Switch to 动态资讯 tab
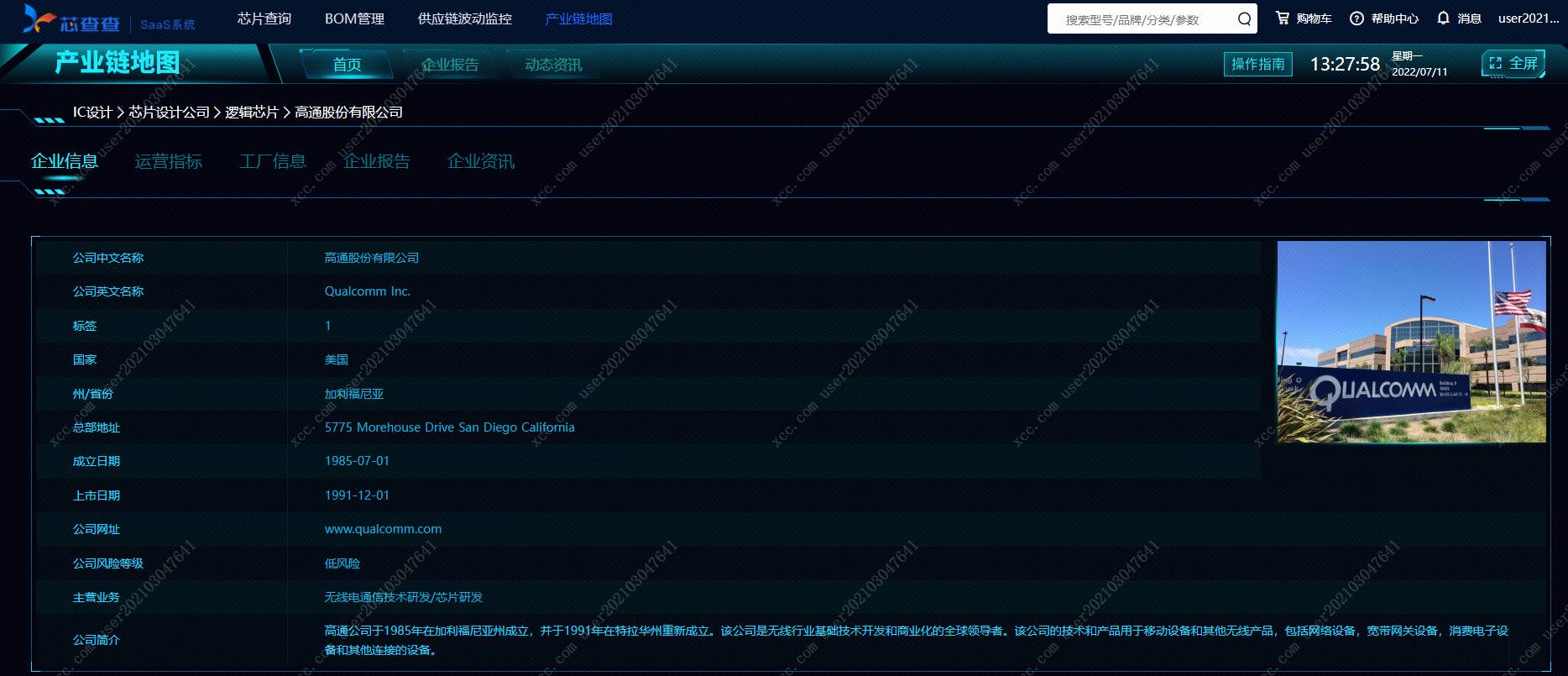 pyautogui.click(x=553, y=65)
